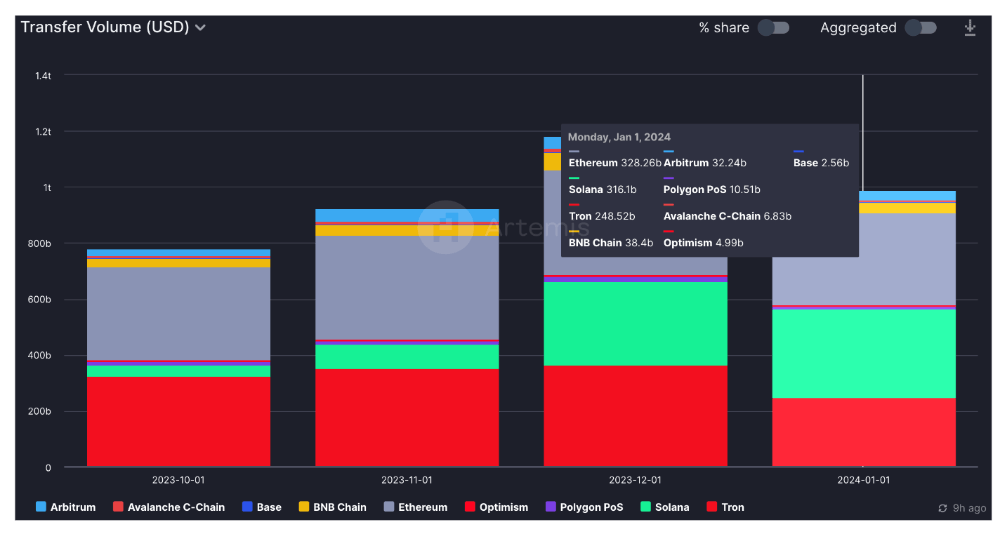The width and height of the screenshot is (1000, 534).
Task: Click the x-axis label 2024-01-01
Action: click(864, 480)
